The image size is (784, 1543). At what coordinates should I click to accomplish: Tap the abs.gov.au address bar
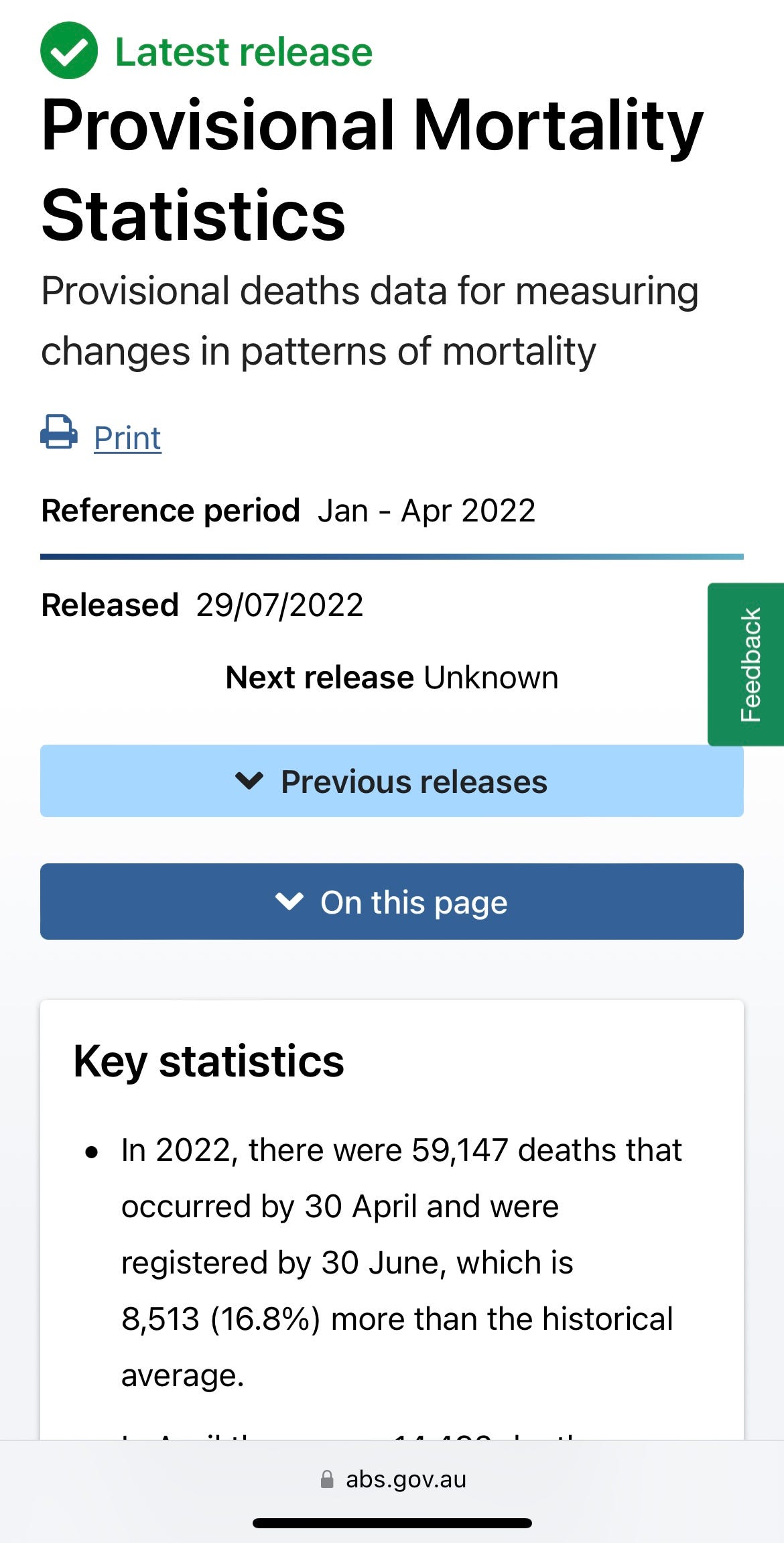coord(405,1479)
